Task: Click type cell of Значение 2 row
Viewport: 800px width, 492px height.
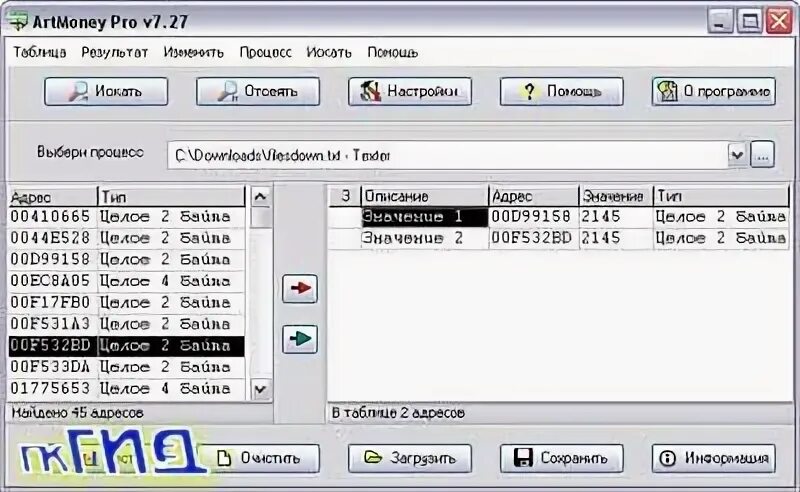Action: pos(721,238)
